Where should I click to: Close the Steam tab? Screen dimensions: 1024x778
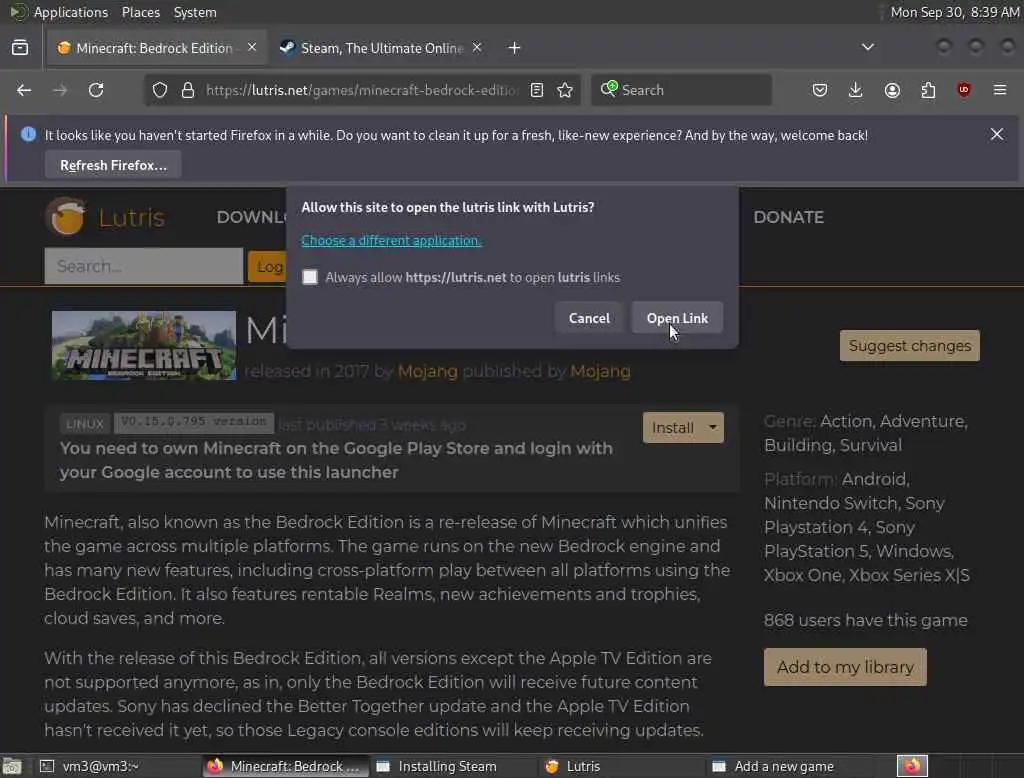tap(477, 48)
